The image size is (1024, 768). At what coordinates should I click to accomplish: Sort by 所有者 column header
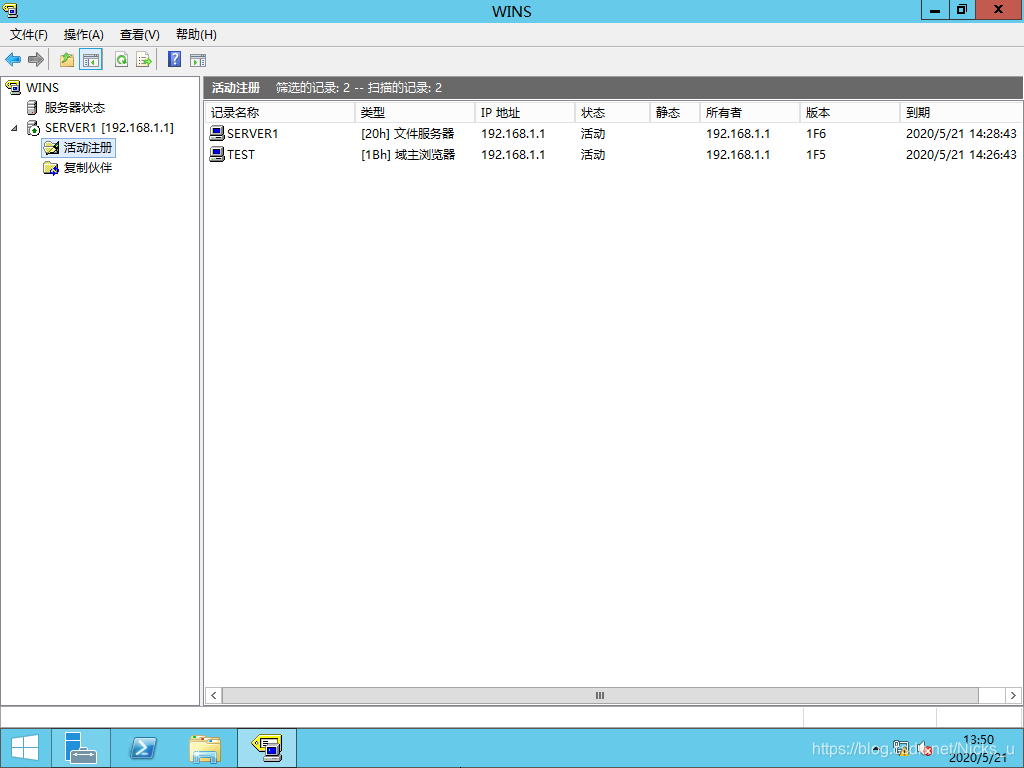coord(750,112)
